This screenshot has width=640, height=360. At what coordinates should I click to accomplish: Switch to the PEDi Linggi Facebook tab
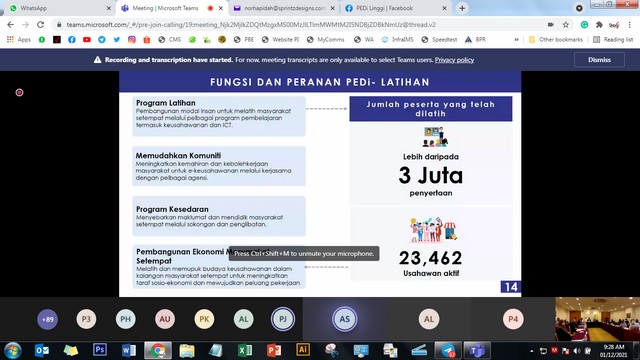pyautogui.click(x=396, y=8)
